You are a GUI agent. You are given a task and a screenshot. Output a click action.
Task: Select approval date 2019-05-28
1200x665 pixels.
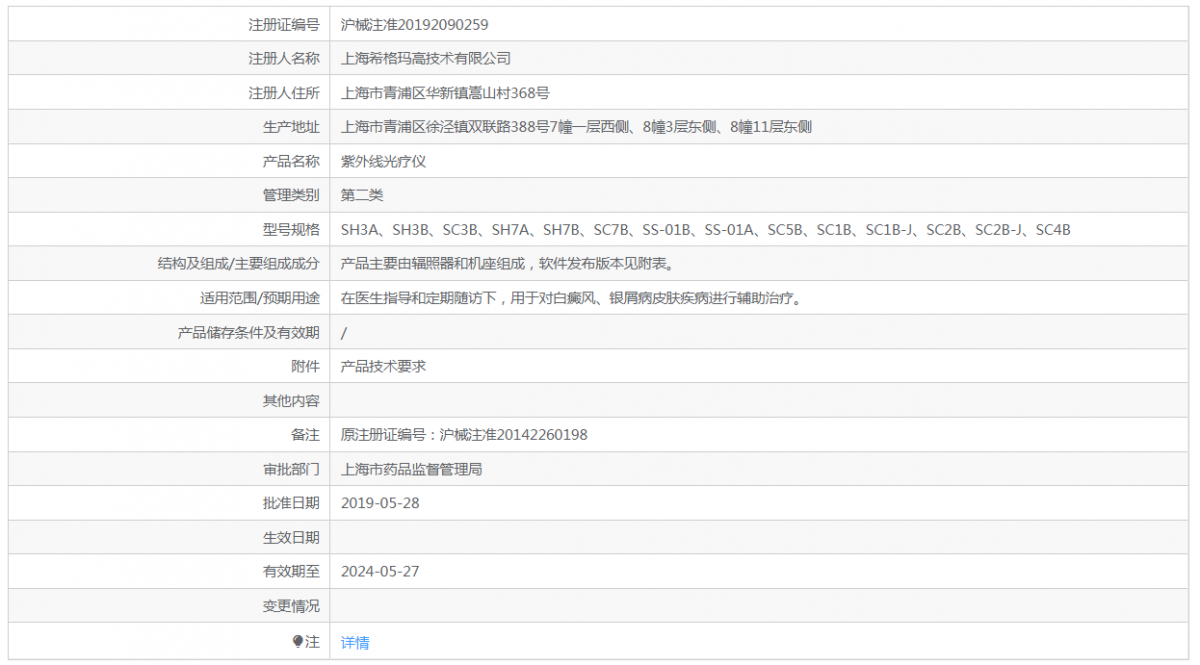point(380,503)
